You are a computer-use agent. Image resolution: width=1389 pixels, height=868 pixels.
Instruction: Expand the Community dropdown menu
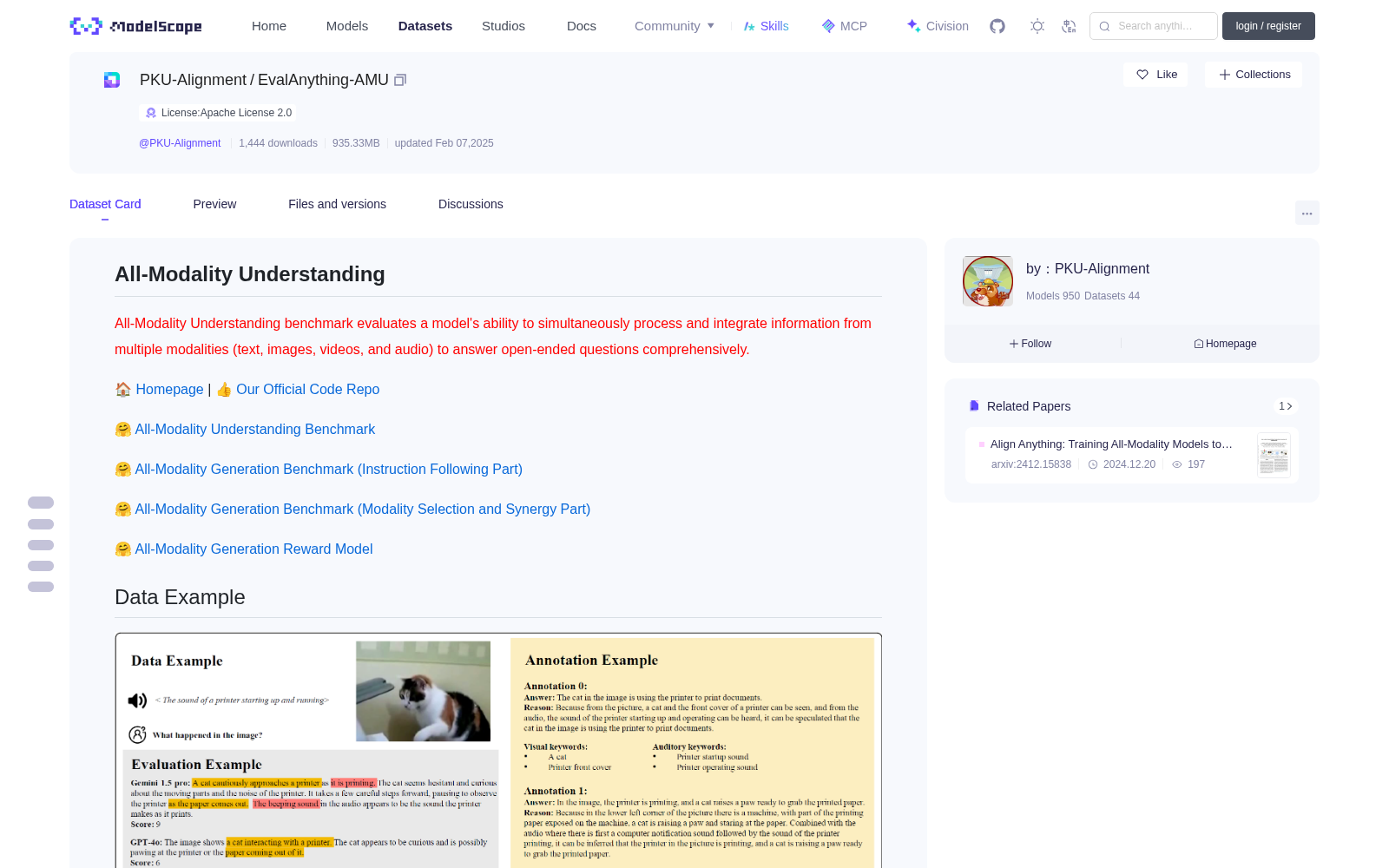point(675,26)
